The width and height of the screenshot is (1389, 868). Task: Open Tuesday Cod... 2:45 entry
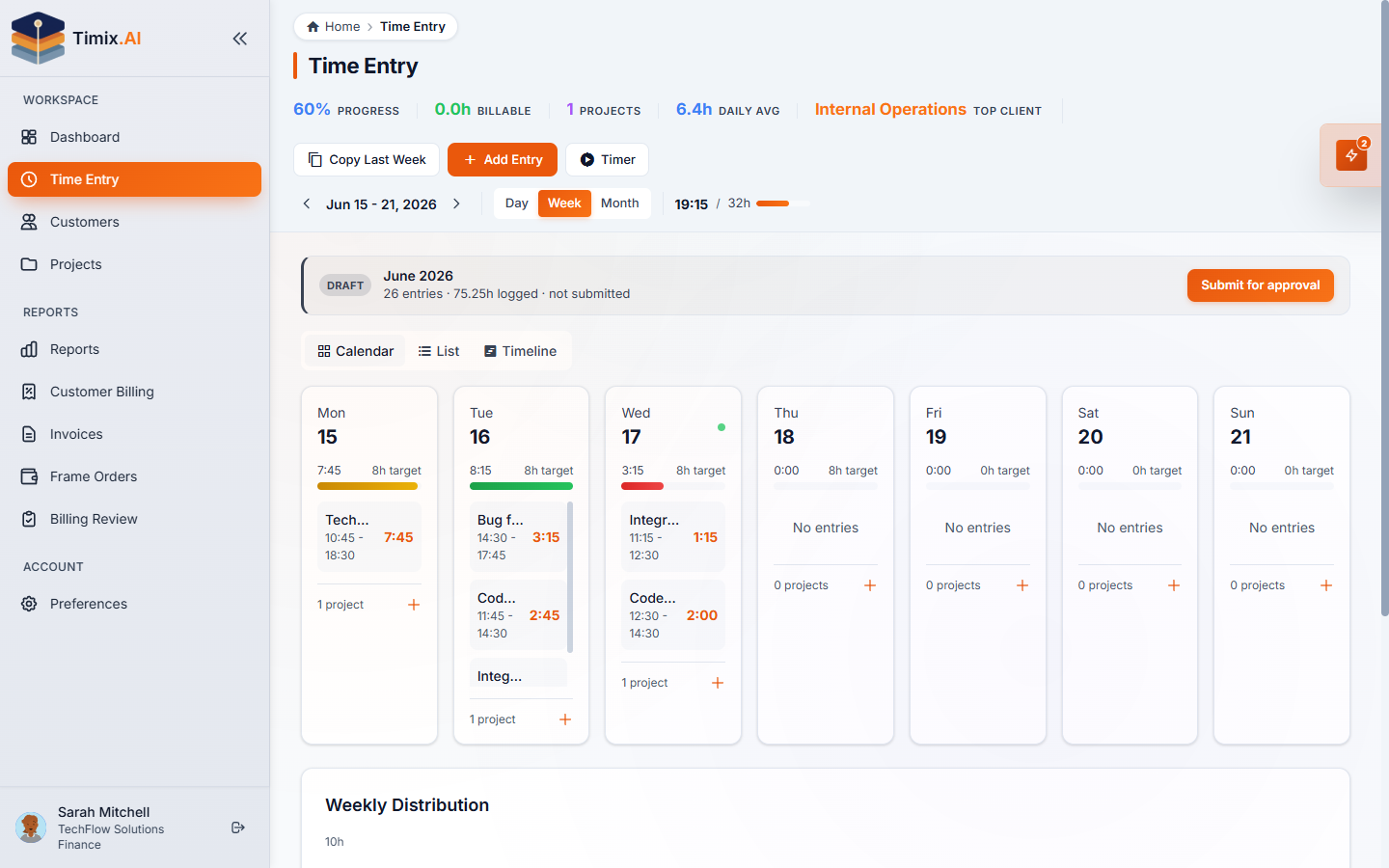(518, 615)
